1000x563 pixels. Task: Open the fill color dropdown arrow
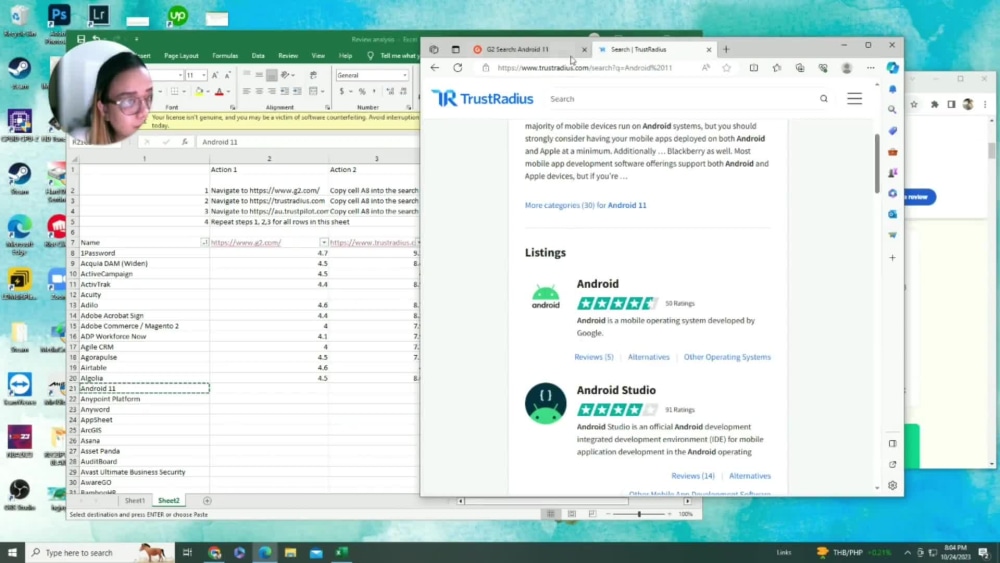(207, 92)
